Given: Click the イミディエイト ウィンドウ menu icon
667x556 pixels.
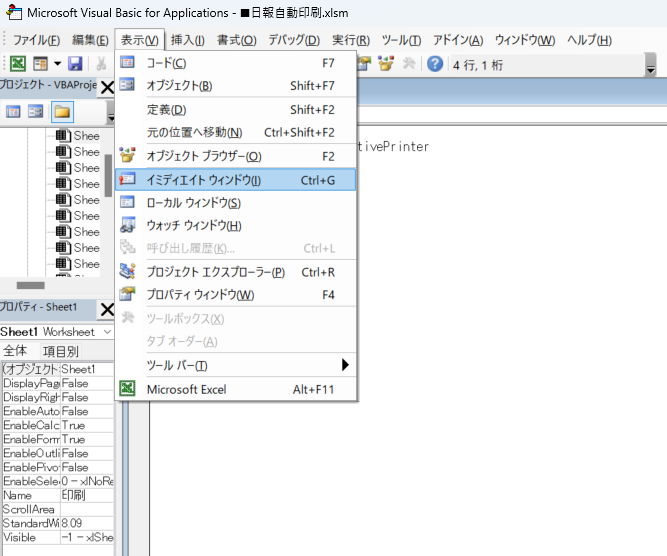Looking at the screenshot, I should point(127,179).
